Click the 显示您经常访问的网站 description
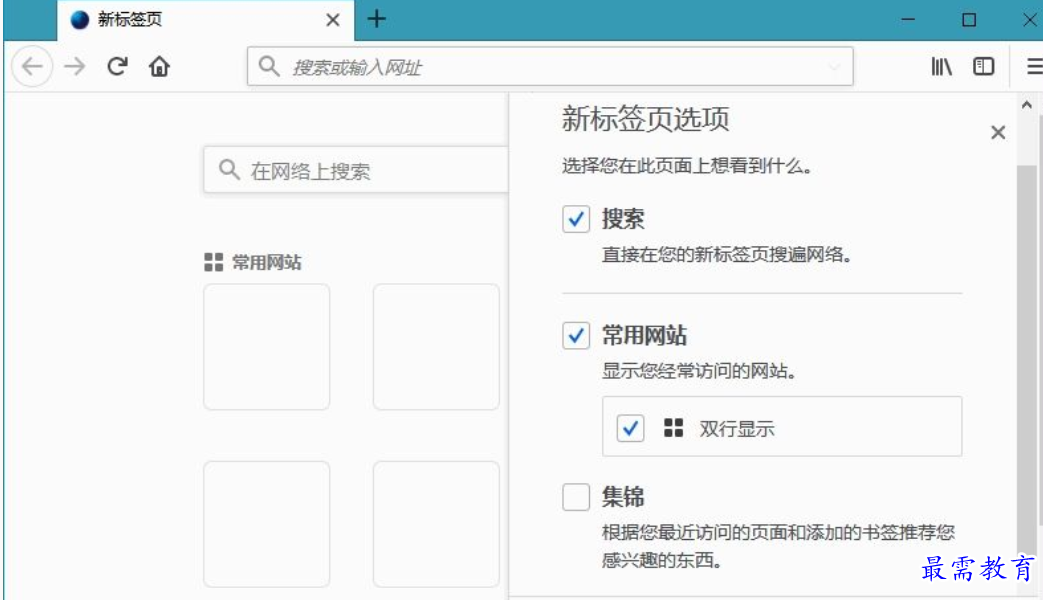The width and height of the screenshot is (1043, 600). 699,371
